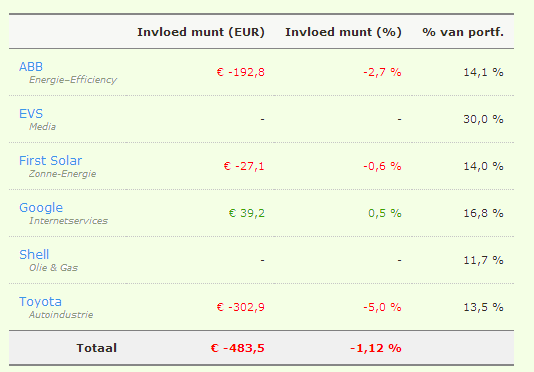Click the % van portf. column header
The image size is (534, 372).
463,32
